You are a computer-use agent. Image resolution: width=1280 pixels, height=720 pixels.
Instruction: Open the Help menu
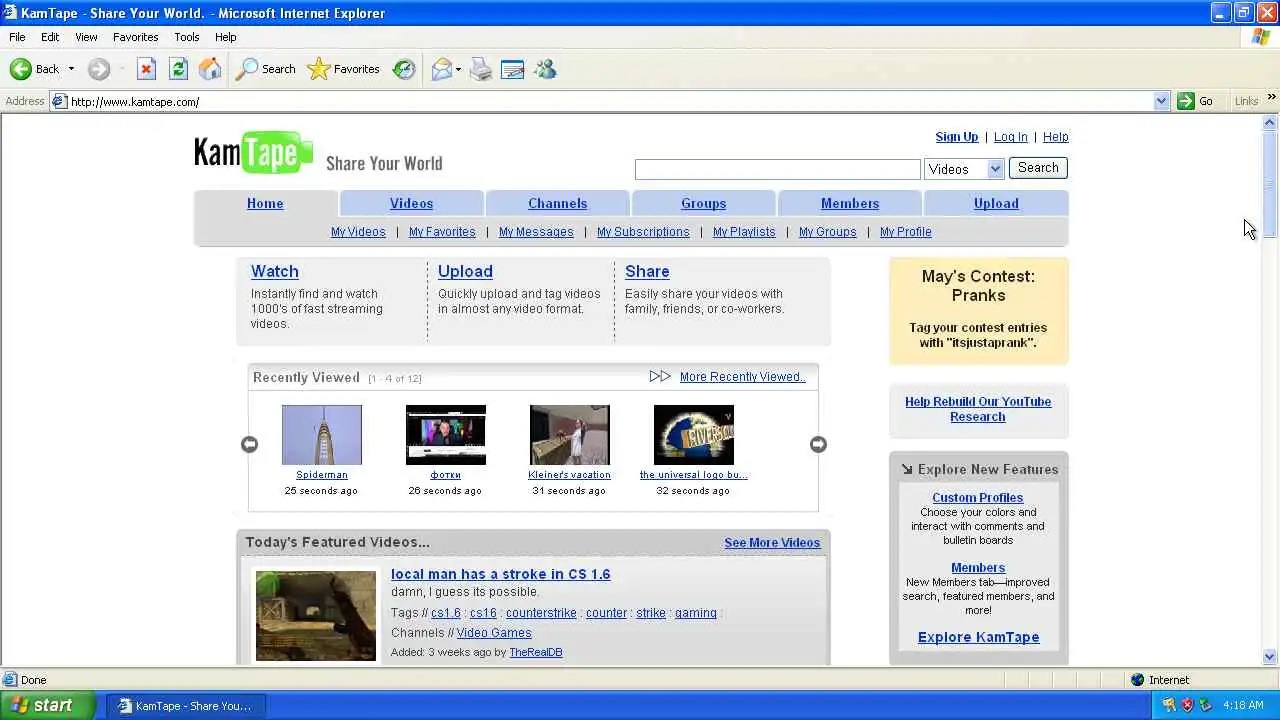coord(226,37)
